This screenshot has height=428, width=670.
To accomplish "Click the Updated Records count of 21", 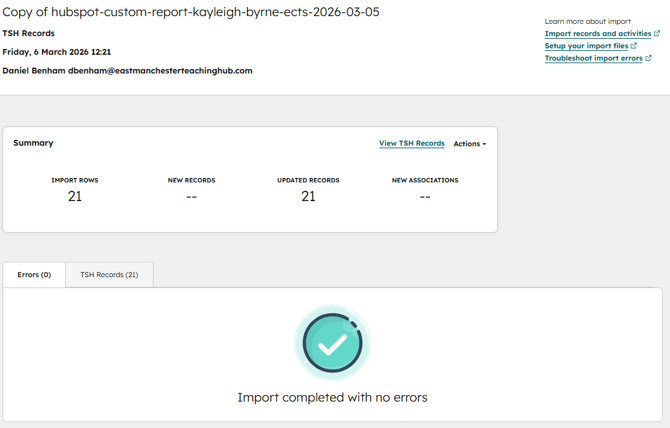I will [x=308, y=197].
